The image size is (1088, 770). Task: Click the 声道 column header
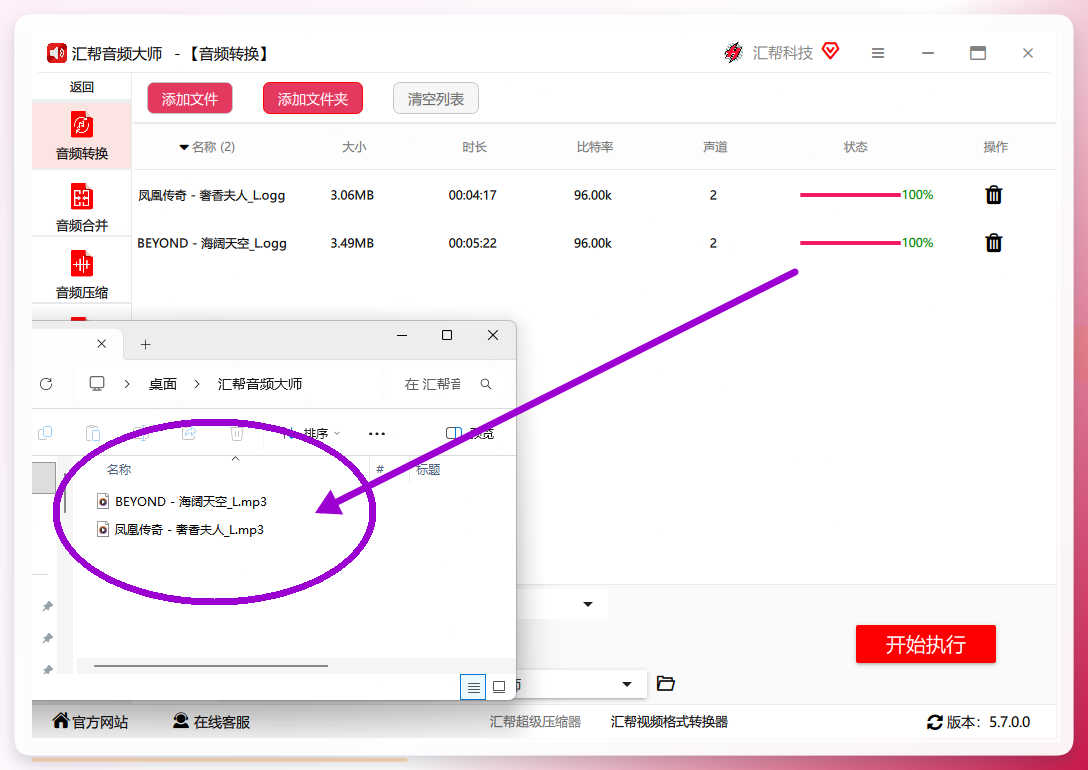(x=715, y=147)
